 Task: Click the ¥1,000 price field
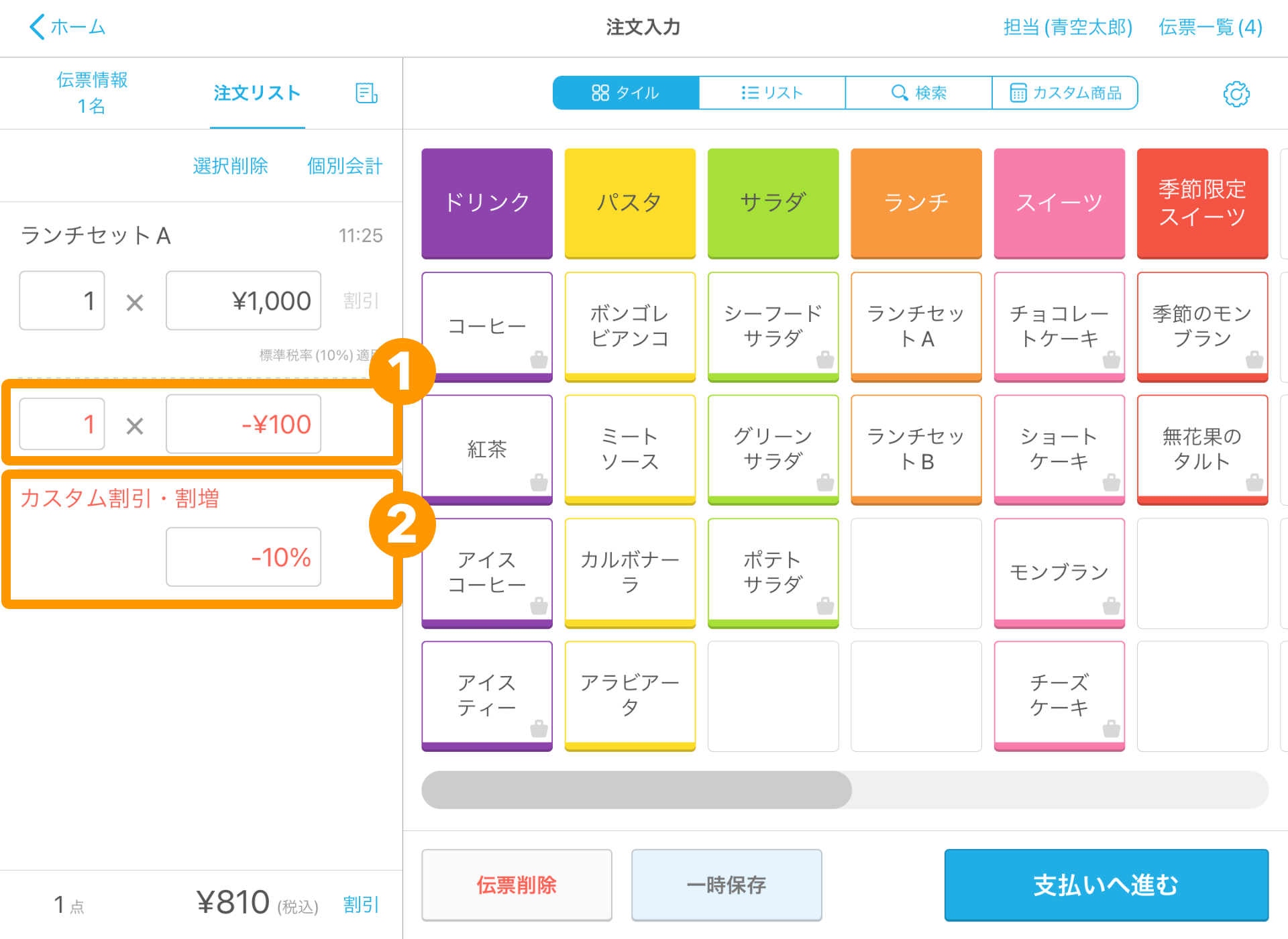pyautogui.click(x=244, y=300)
